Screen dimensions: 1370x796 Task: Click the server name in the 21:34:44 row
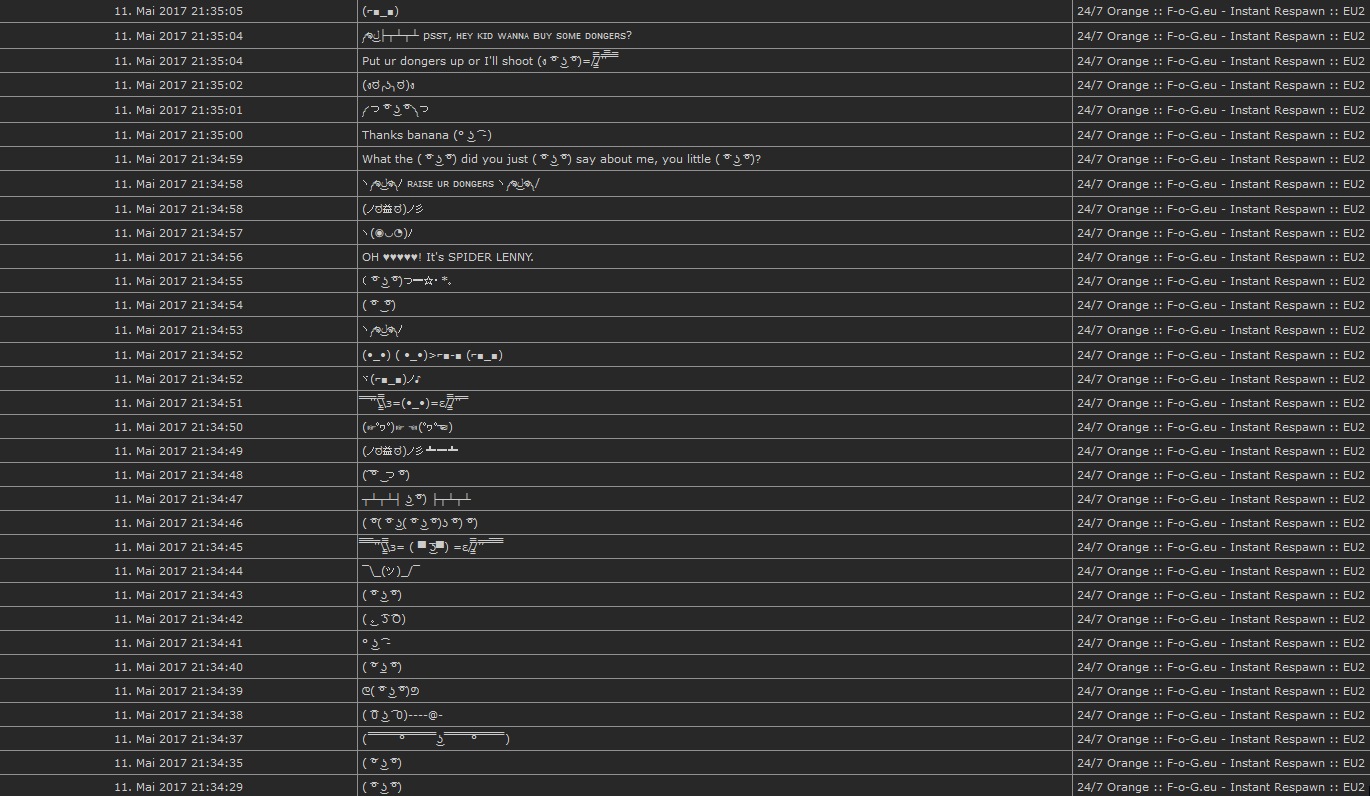pyautogui.click(x=1220, y=571)
